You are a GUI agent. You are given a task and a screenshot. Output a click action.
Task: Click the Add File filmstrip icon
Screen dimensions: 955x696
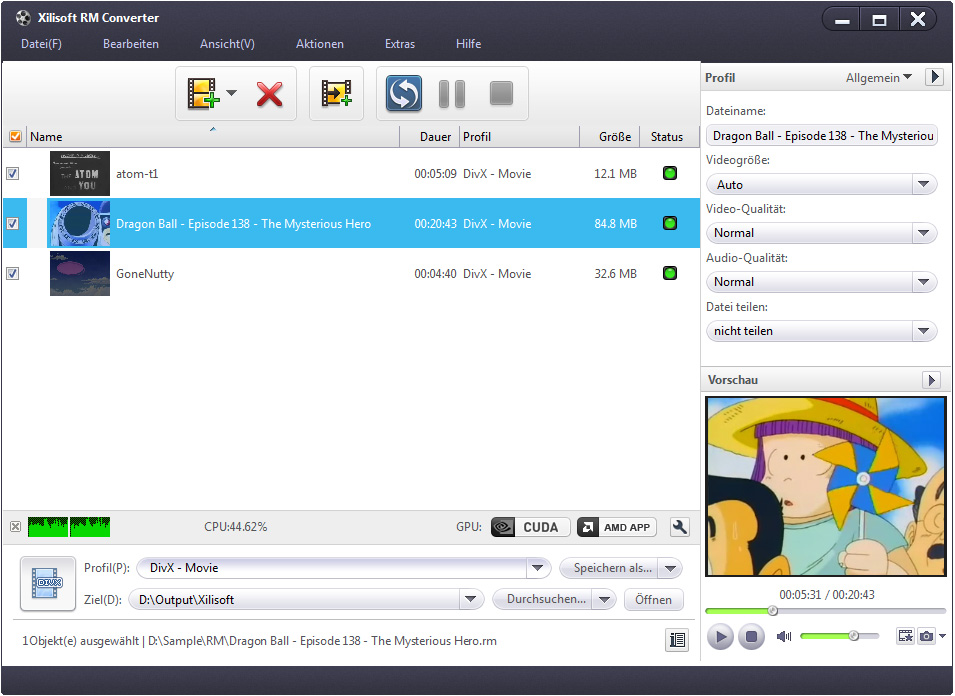[203, 93]
